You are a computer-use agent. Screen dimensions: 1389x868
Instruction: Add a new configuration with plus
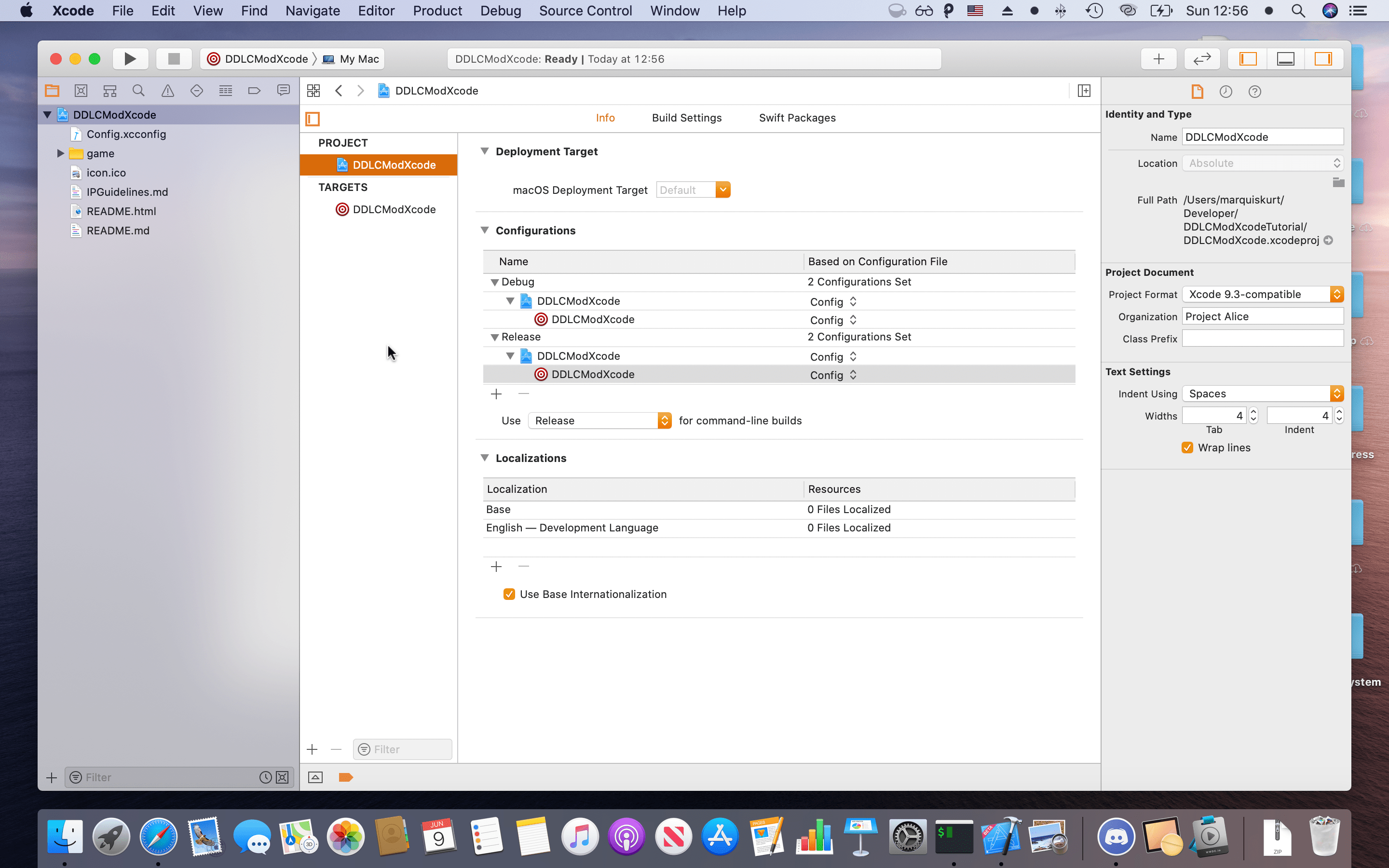496,394
